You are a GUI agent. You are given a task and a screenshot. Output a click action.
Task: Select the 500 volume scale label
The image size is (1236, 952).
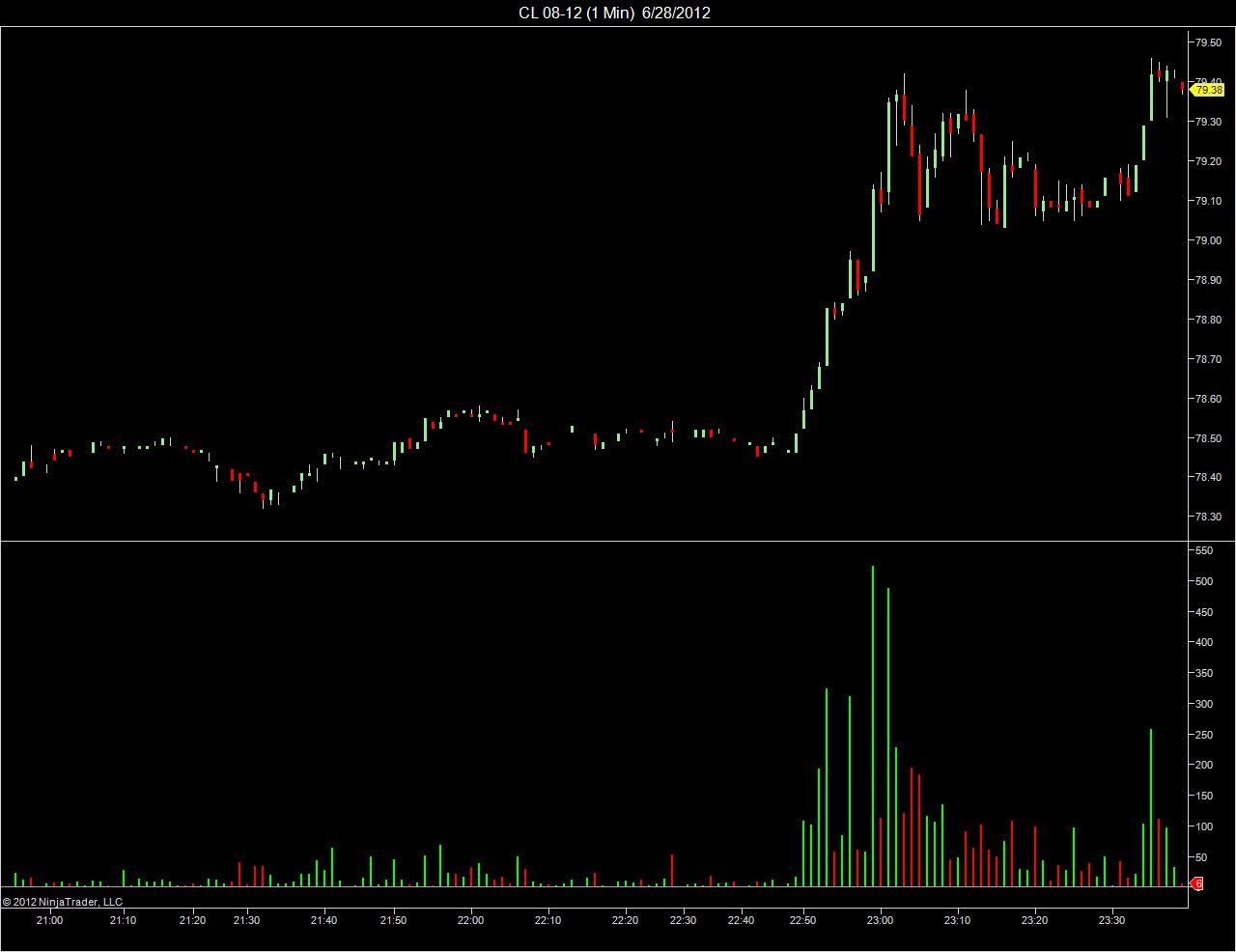click(x=1203, y=581)
